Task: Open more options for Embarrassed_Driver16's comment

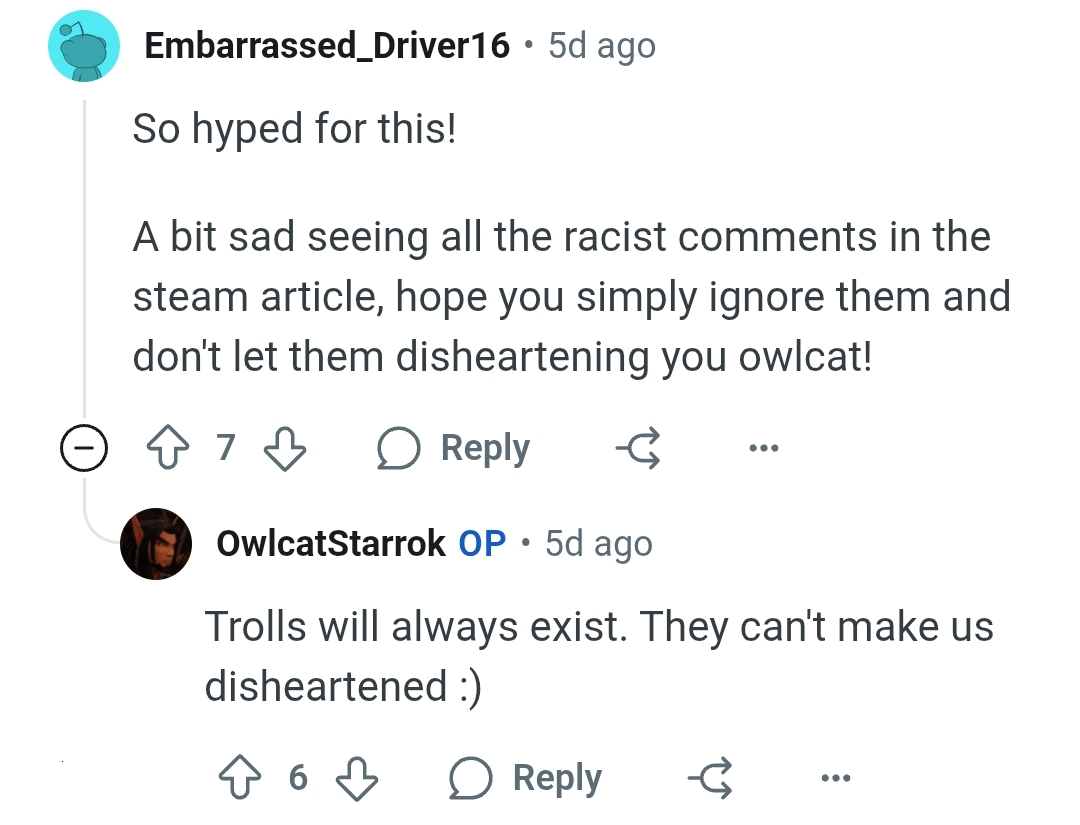Action: (763, 449)
